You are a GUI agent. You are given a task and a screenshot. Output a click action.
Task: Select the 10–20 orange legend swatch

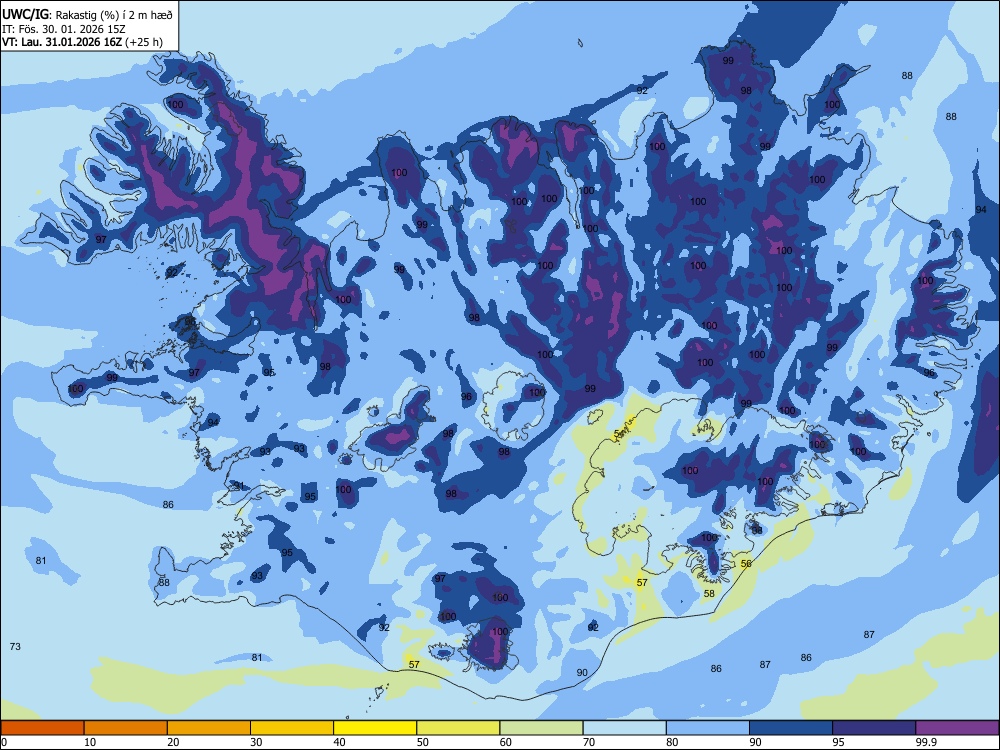[x=126, y=728]
